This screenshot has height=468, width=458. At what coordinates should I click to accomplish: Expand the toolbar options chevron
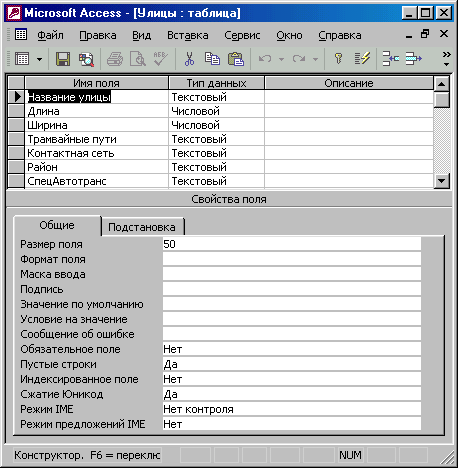[446, 59]
